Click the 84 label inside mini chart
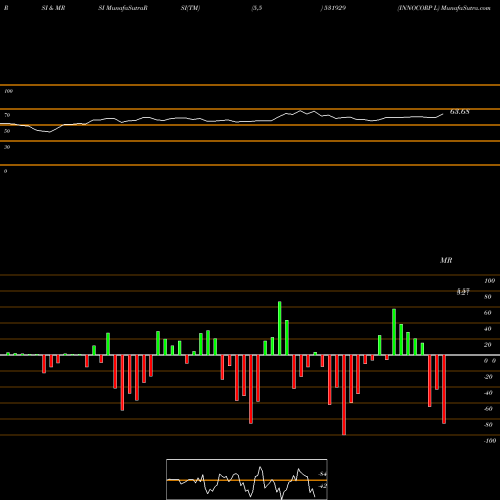This screenshot has height=500, width=500. pyautogui.click(x=322, y=474)
